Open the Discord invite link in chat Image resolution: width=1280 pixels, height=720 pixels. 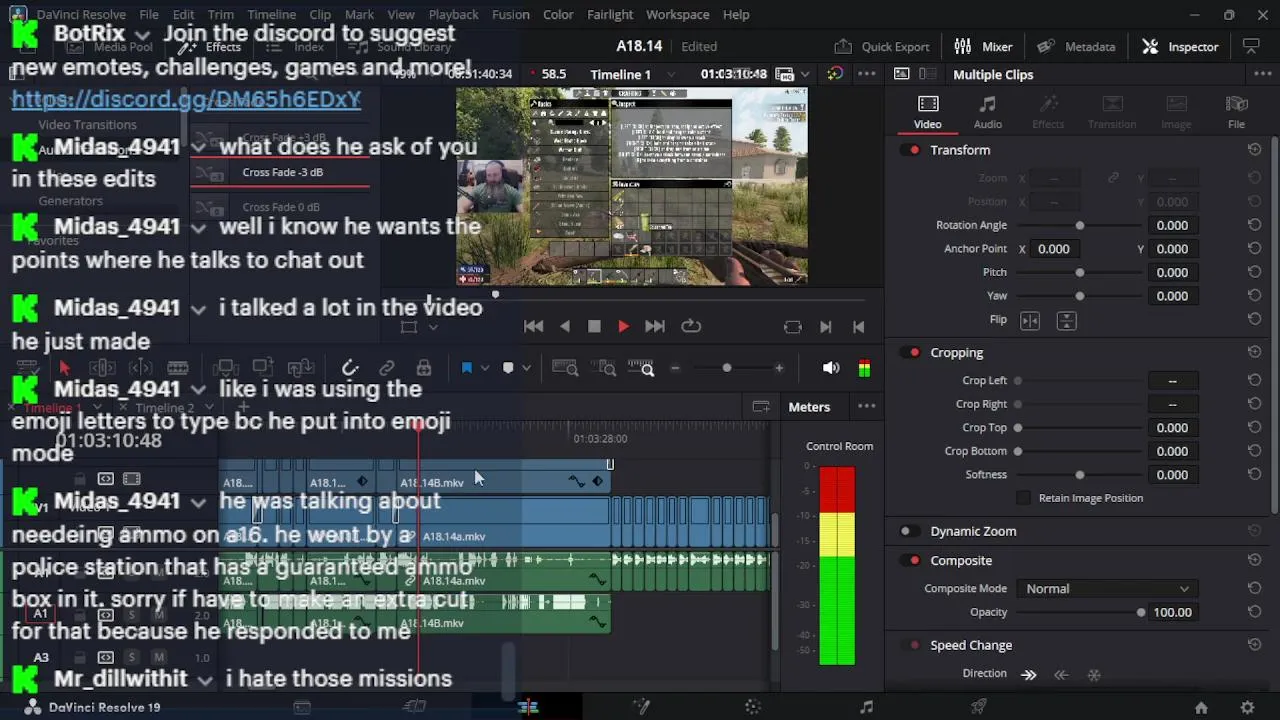click(x=186, y=99)
